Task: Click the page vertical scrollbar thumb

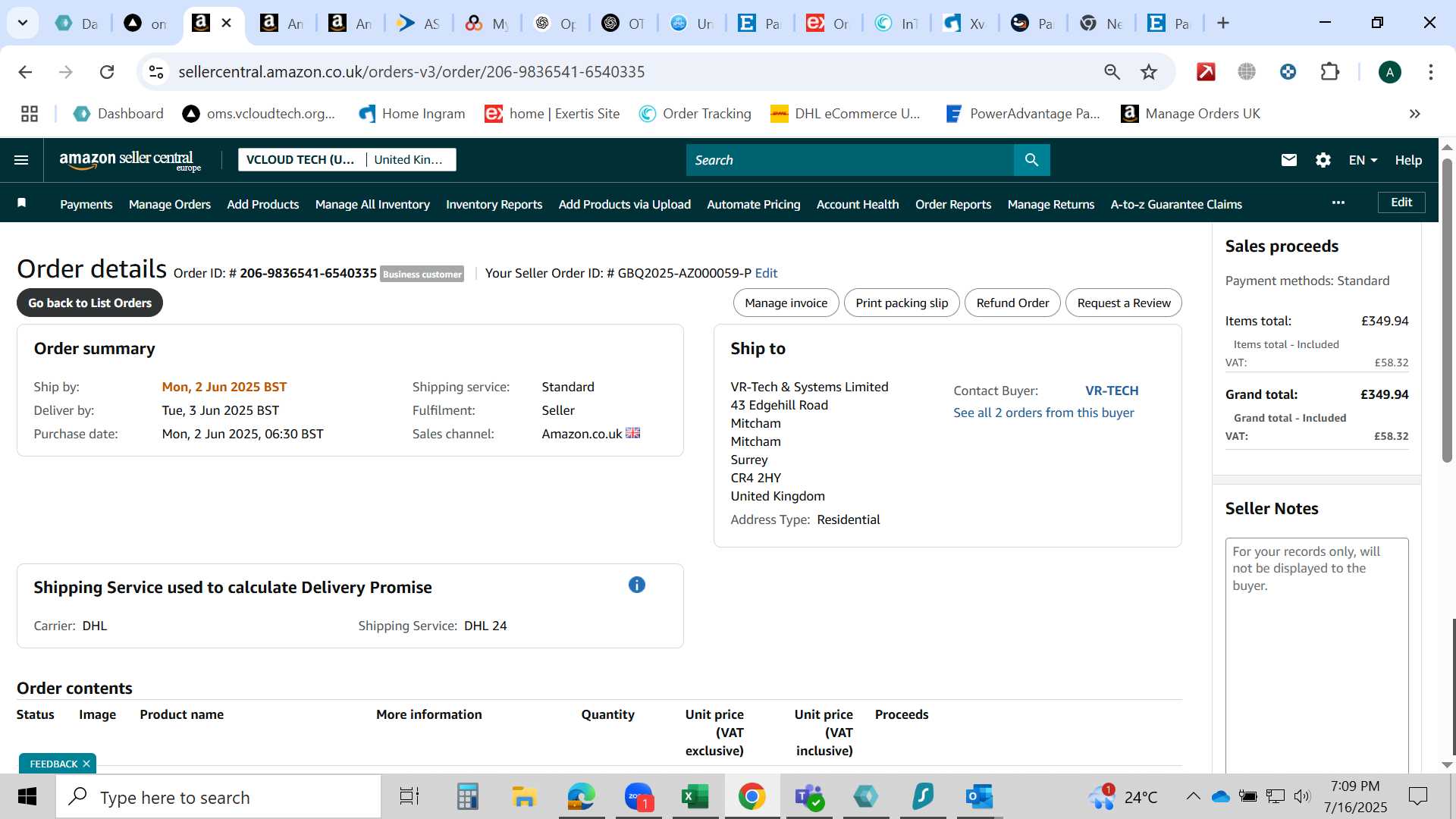Action: pyautogui.click(x=1447, y=310)
